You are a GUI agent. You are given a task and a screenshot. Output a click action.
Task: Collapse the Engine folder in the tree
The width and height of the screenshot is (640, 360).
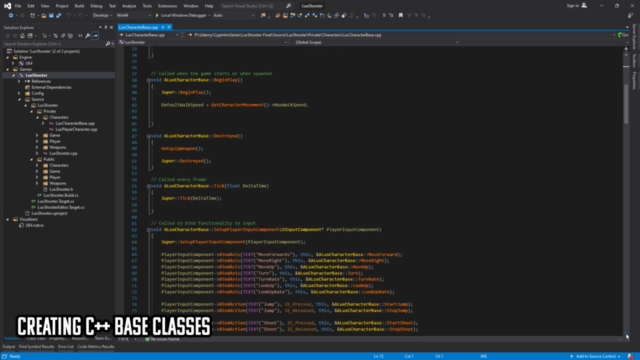pyautogui.click(x=8, y=58)
